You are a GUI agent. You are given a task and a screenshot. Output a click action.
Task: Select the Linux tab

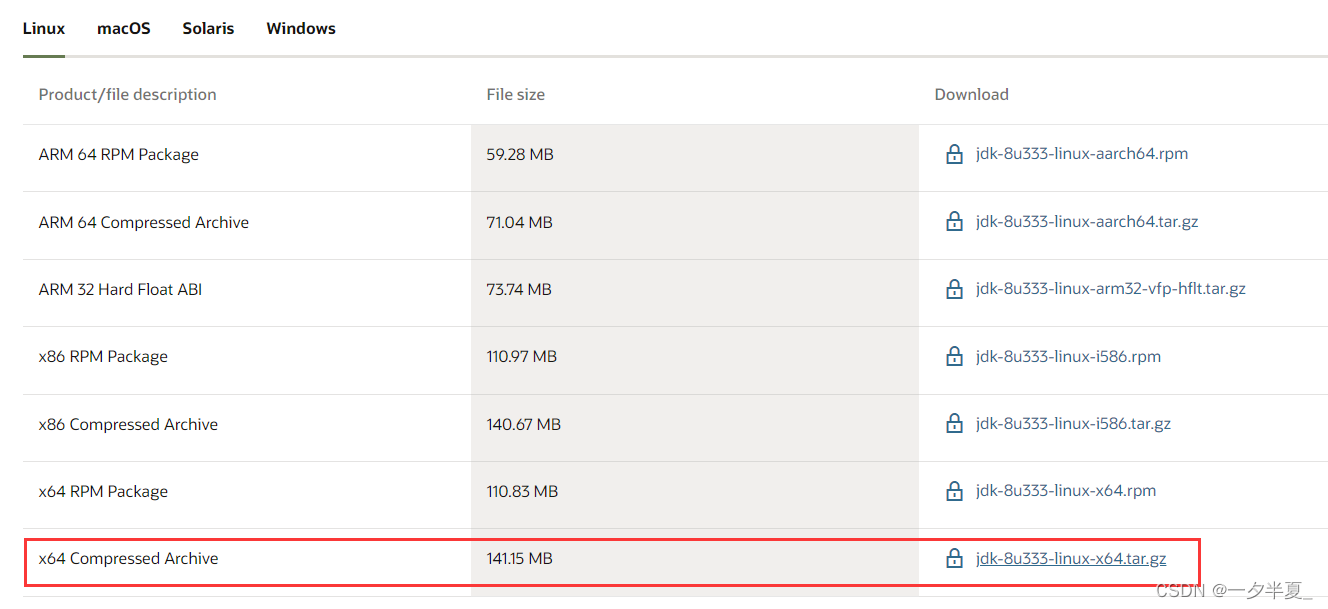[x=44, y=28]
